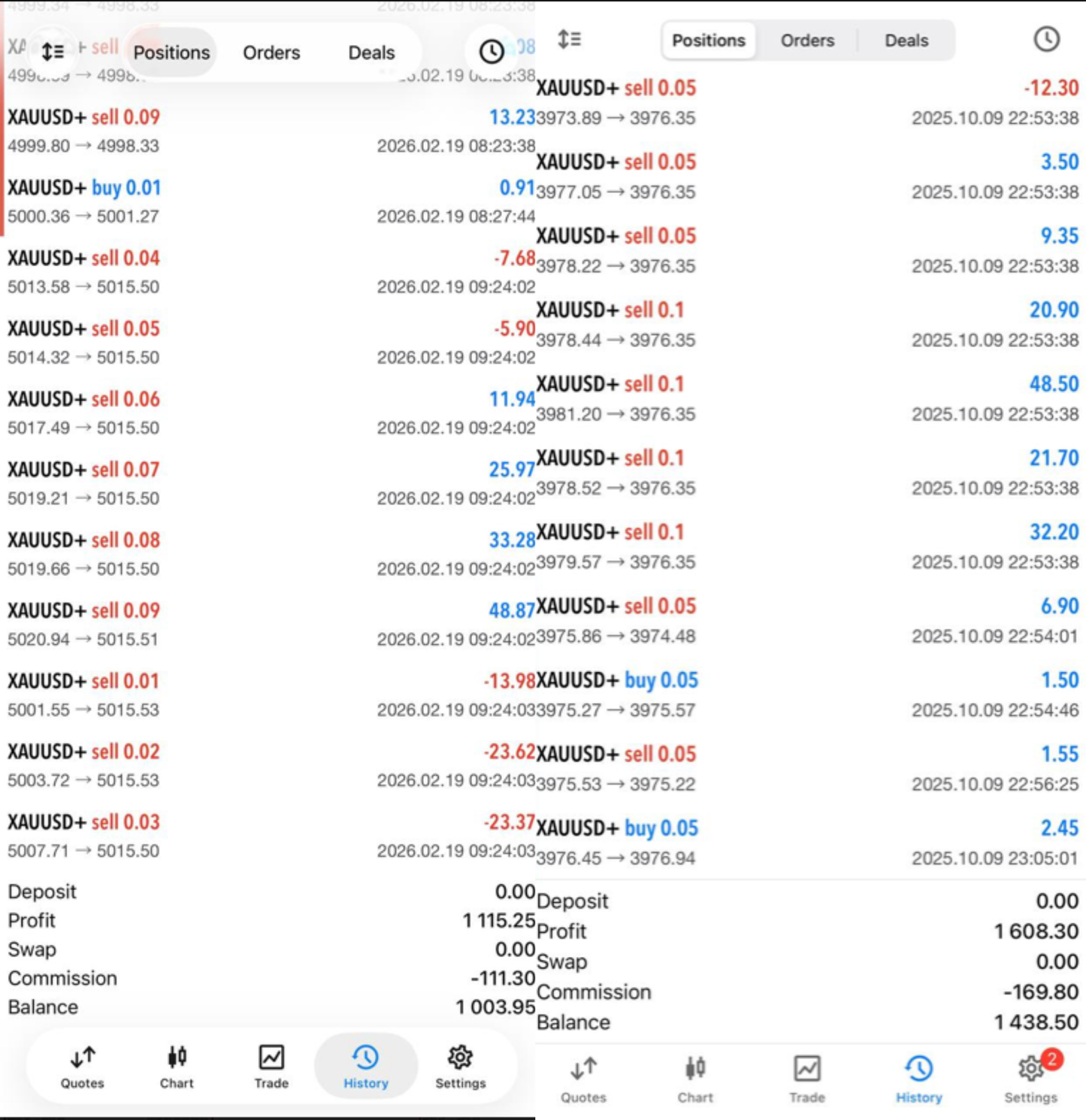Open Trade in right screen bottom bar
The width and height of the screenshot is (1086, 1120).
tap(807, 1080)
